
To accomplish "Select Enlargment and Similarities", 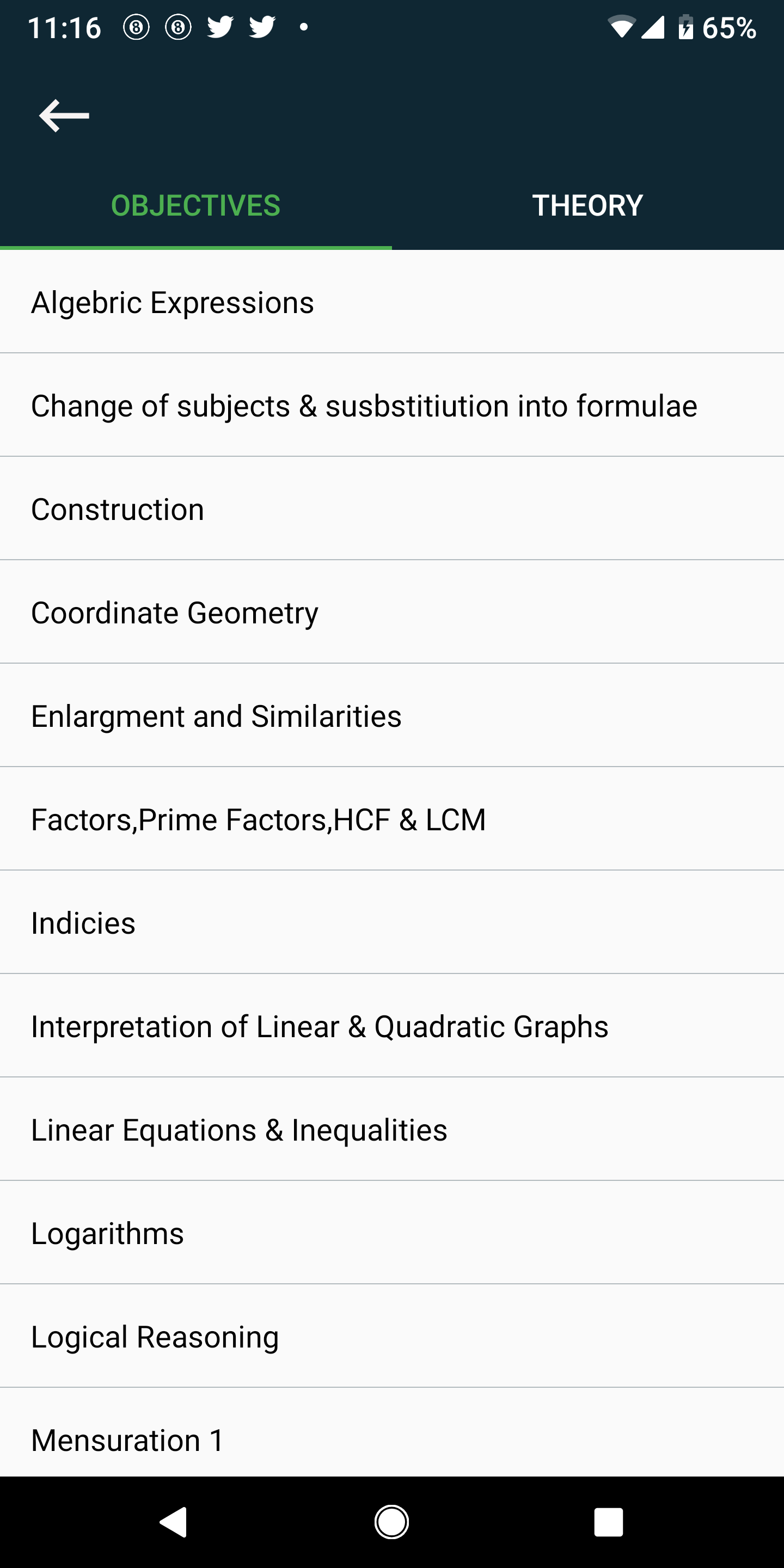I will pyautogui.click(x=392, y=716).
